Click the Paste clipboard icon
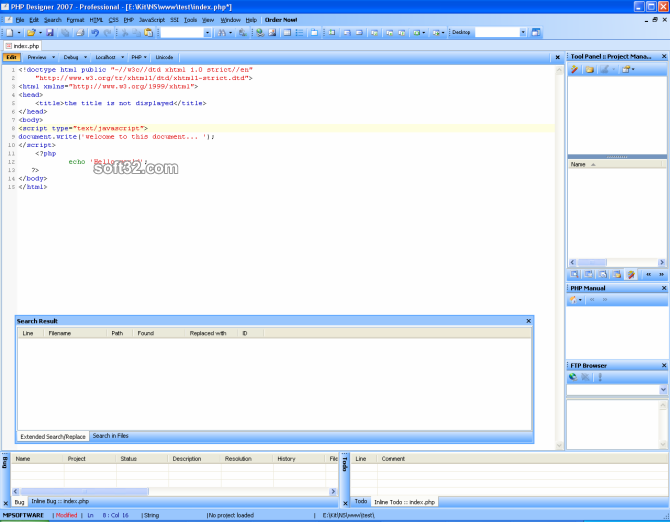The height and width of the screenshot is (522, 670). [148, 32]
